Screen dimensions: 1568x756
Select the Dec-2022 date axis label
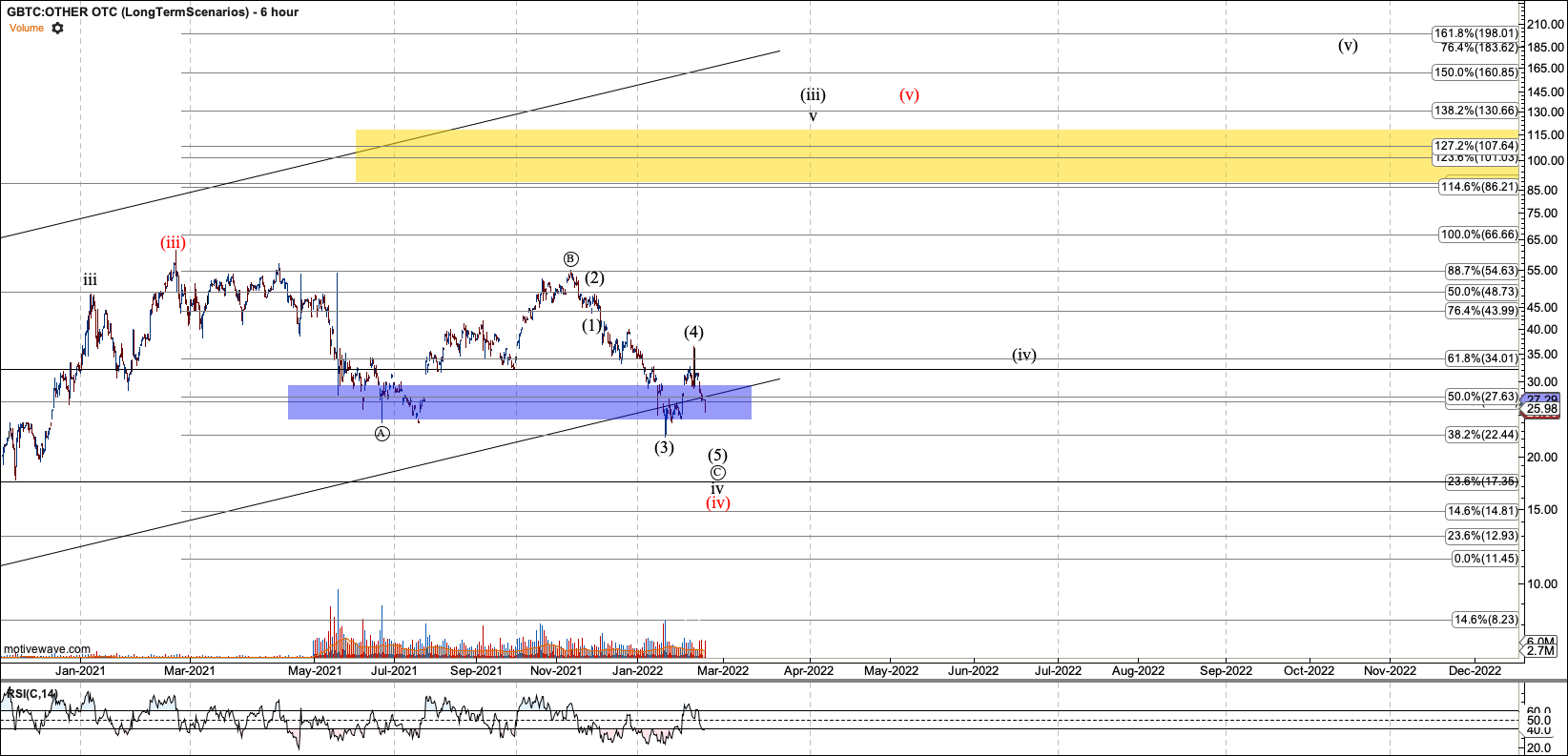(1475, 670)
